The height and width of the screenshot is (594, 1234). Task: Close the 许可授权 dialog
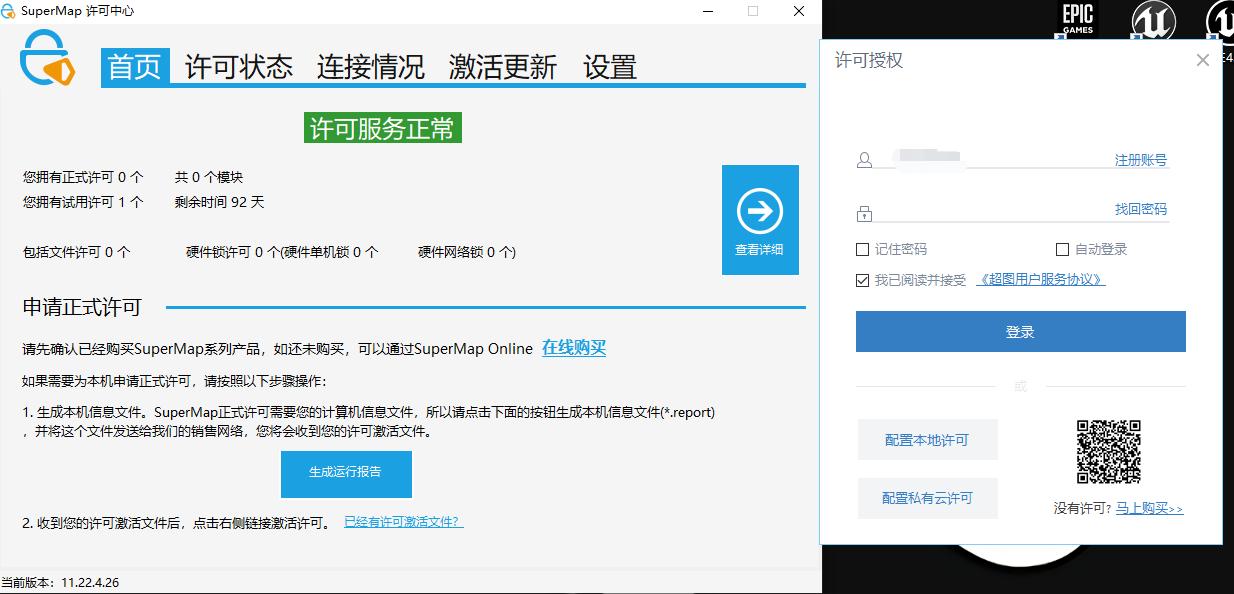[1202, 60]
